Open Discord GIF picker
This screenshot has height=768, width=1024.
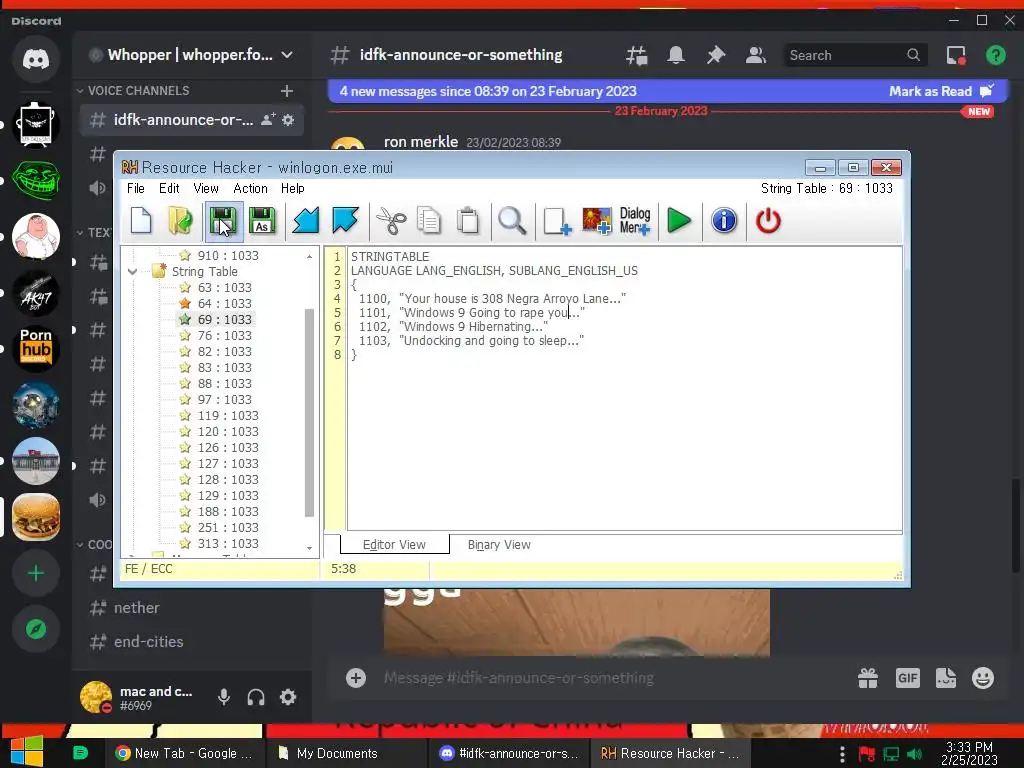pyautogui.click(x=907, y=678)
